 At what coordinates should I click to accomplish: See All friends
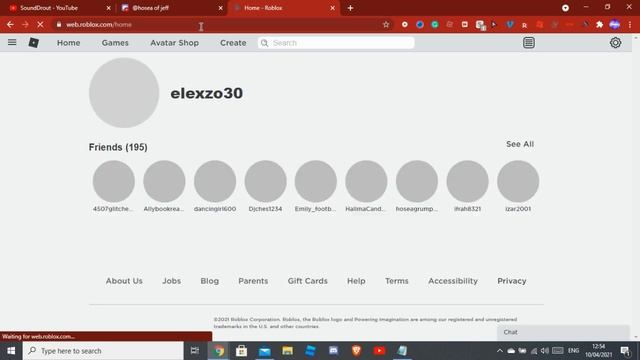tap(520, 144)
